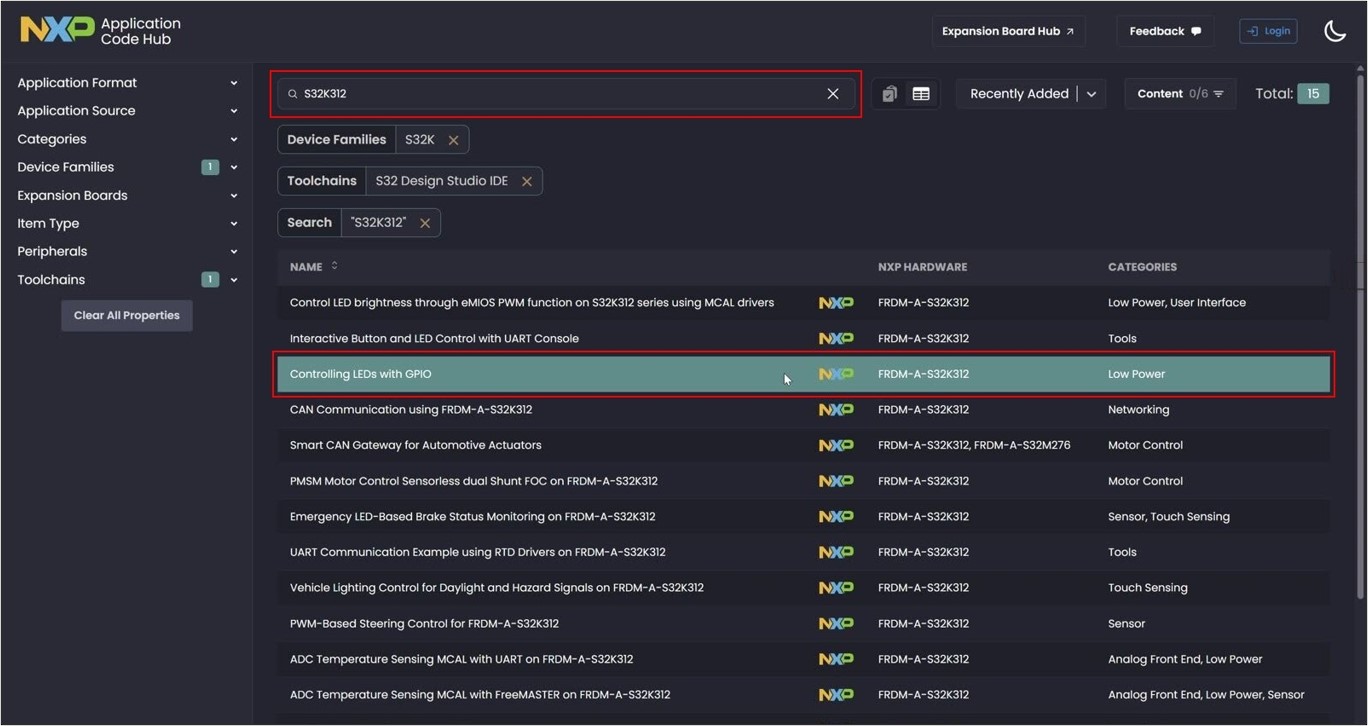Clear the S32K312 search text
The width and height of the screenshot is (1368, 726).
pos(833,94)
